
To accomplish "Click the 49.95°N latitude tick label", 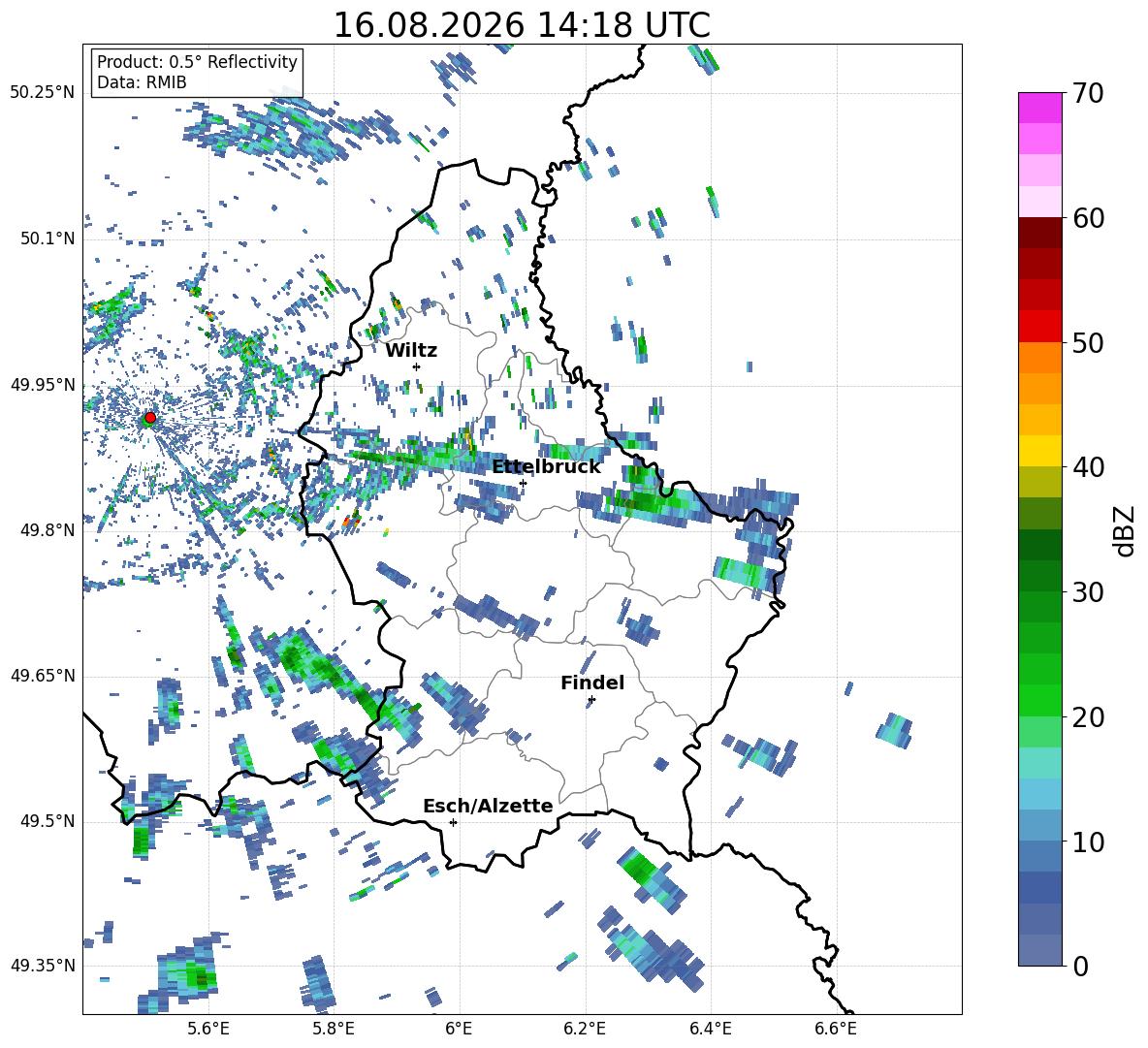I will 43,385.
